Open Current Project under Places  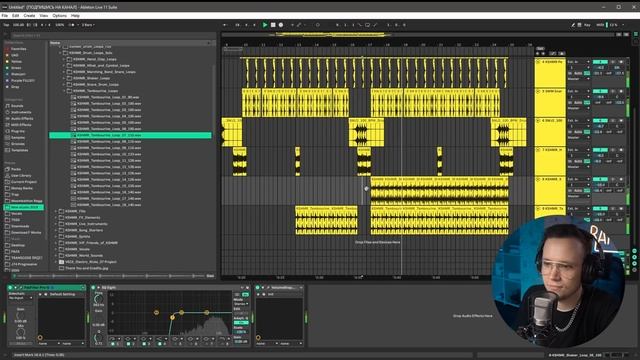click(24, 182)
